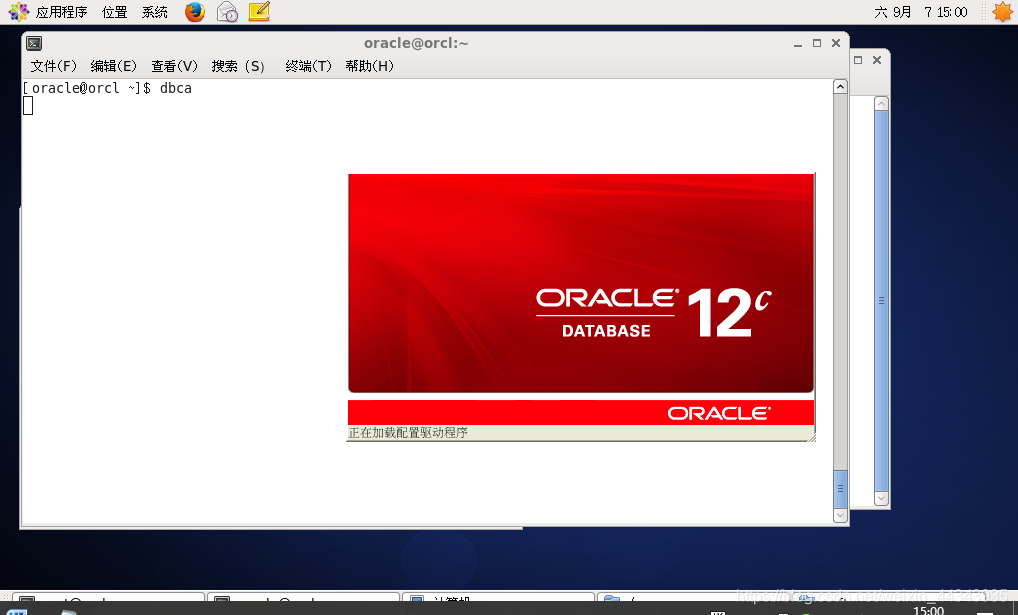Click the terminal scrollbar down arrow
The height and width of the screenshot is (615, 1018).
point(840,513)
